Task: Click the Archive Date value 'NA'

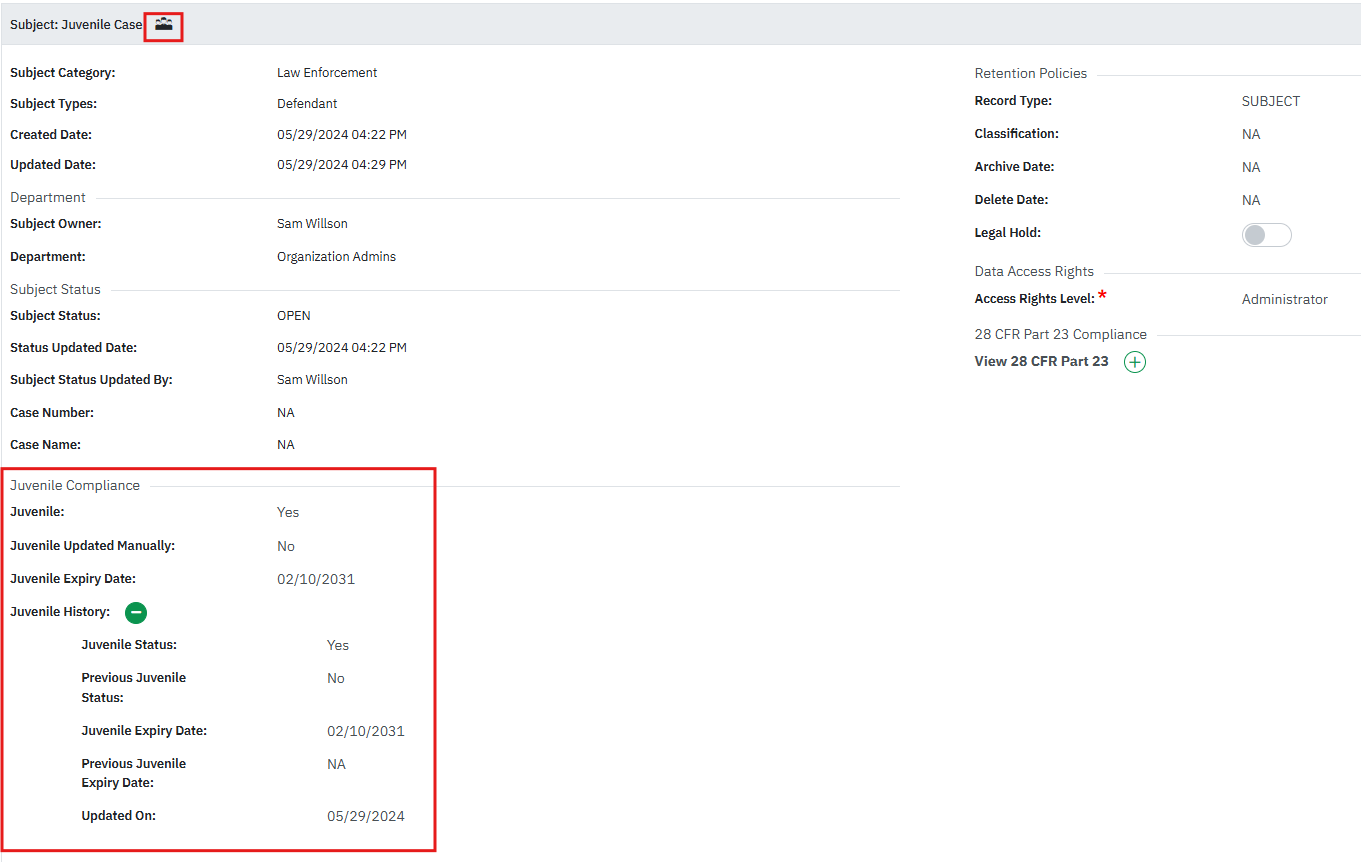Action: pos(1251,167)
